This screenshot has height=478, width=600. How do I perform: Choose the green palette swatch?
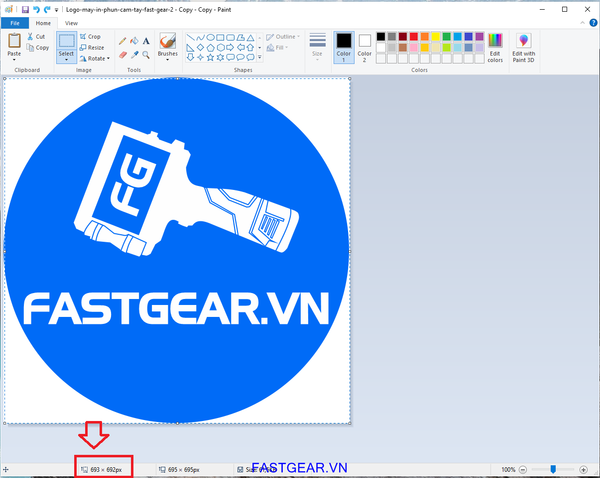click(x=447, y=37)
